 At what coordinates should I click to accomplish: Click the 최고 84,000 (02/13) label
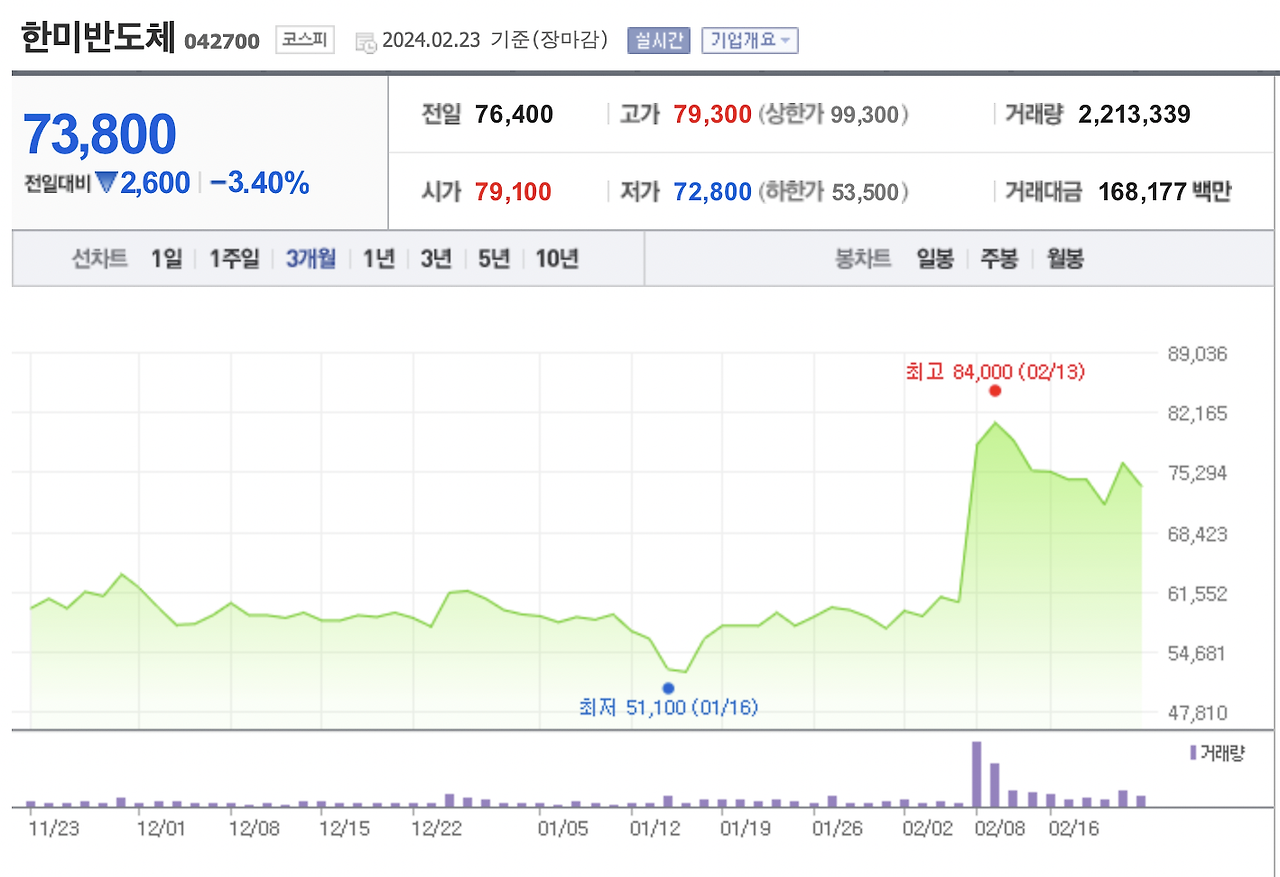tap(995, 371)
